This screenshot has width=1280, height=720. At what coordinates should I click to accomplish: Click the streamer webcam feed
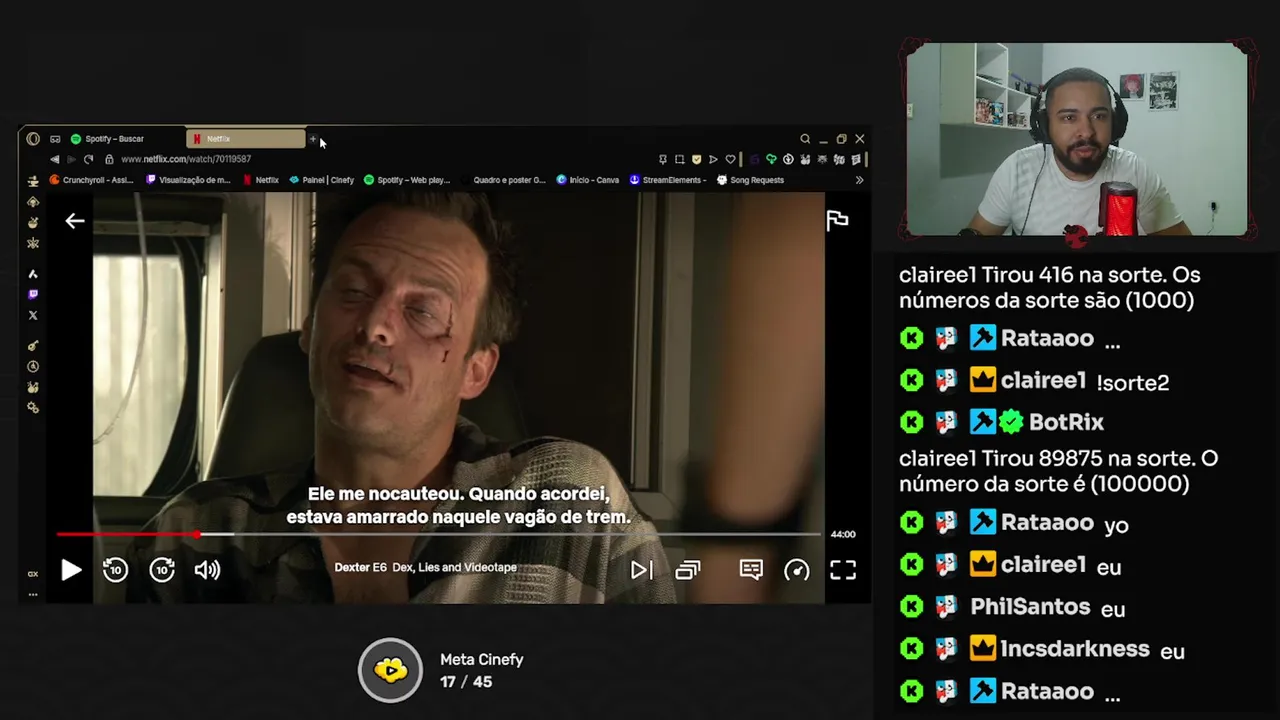click(x=1077, y=139)
